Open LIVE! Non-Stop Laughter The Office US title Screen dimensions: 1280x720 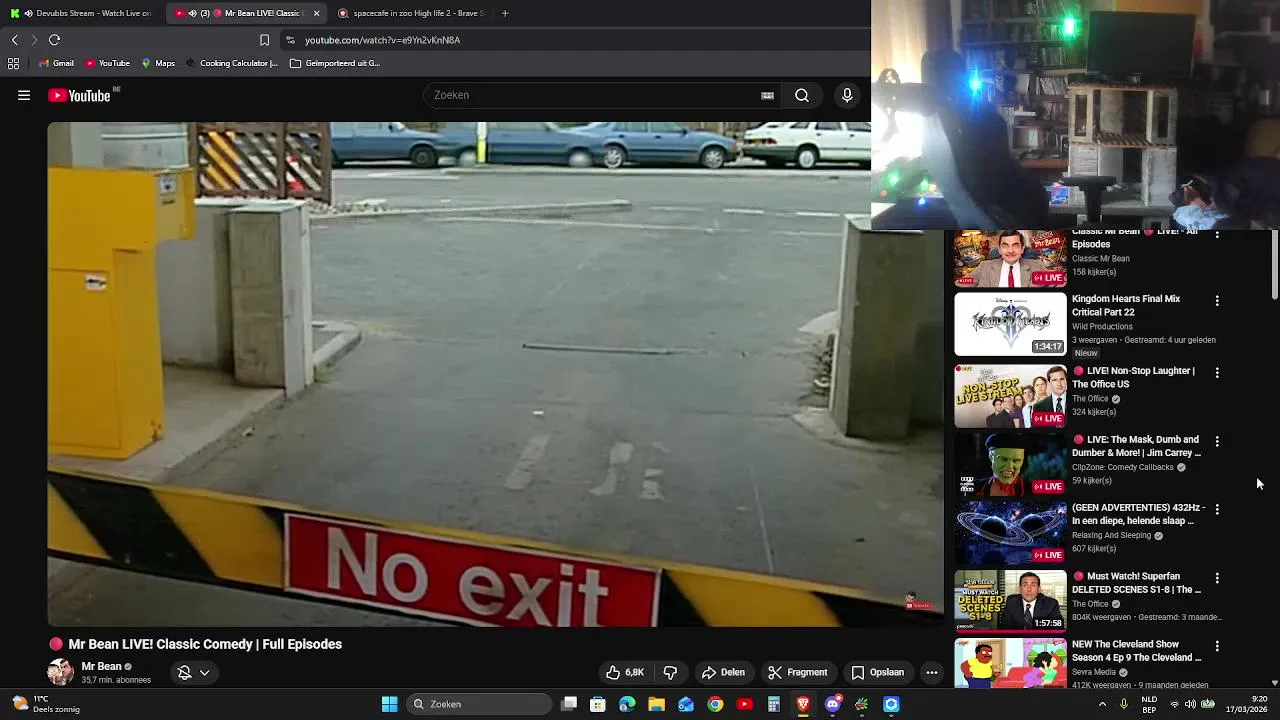pos(1133,377)
